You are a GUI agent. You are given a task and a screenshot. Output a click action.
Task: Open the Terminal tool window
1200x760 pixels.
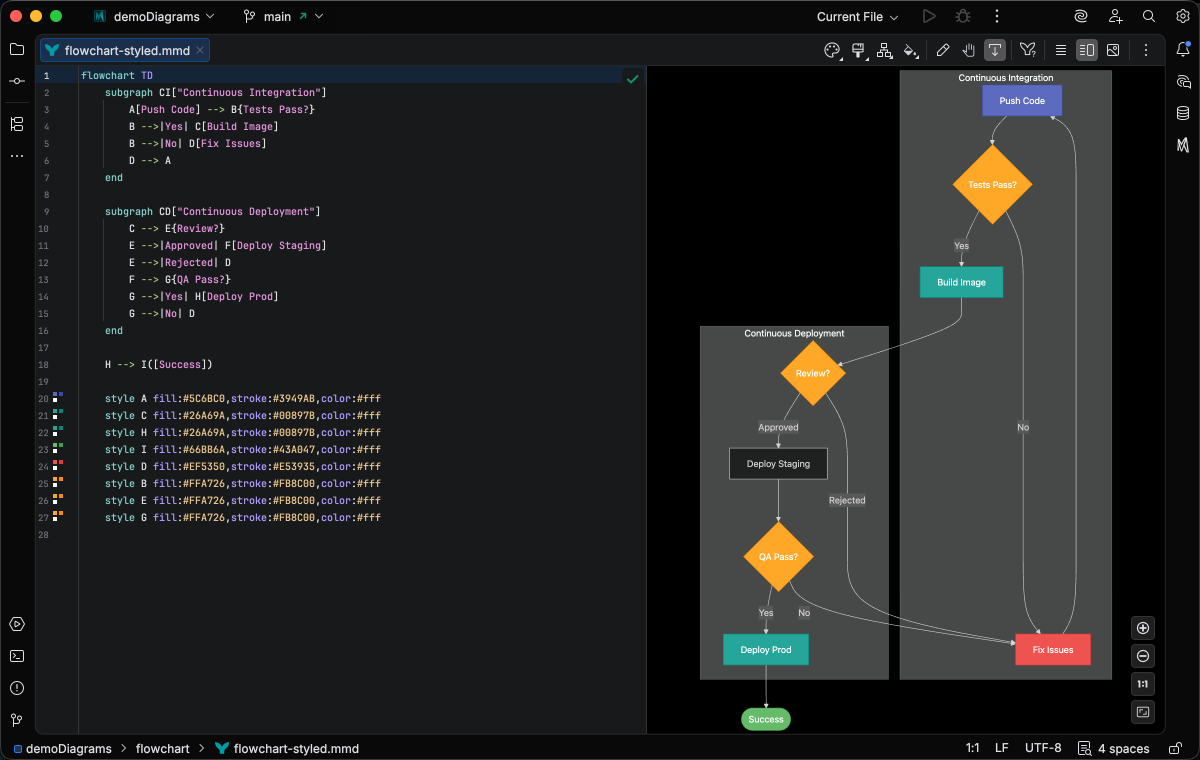[17, 656]
